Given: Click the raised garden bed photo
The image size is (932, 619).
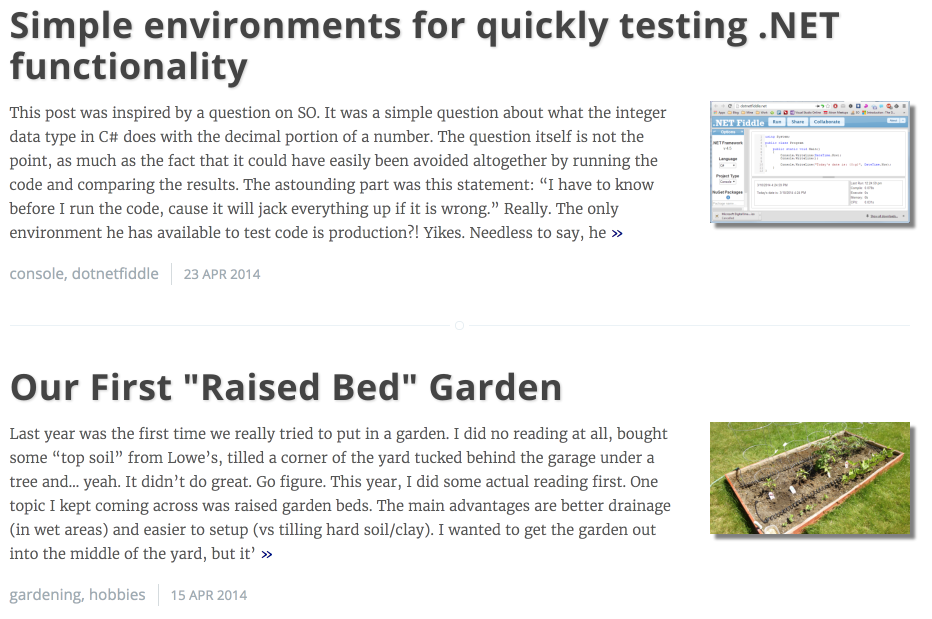Looking at the screenshot, I should tap(810, 478).
